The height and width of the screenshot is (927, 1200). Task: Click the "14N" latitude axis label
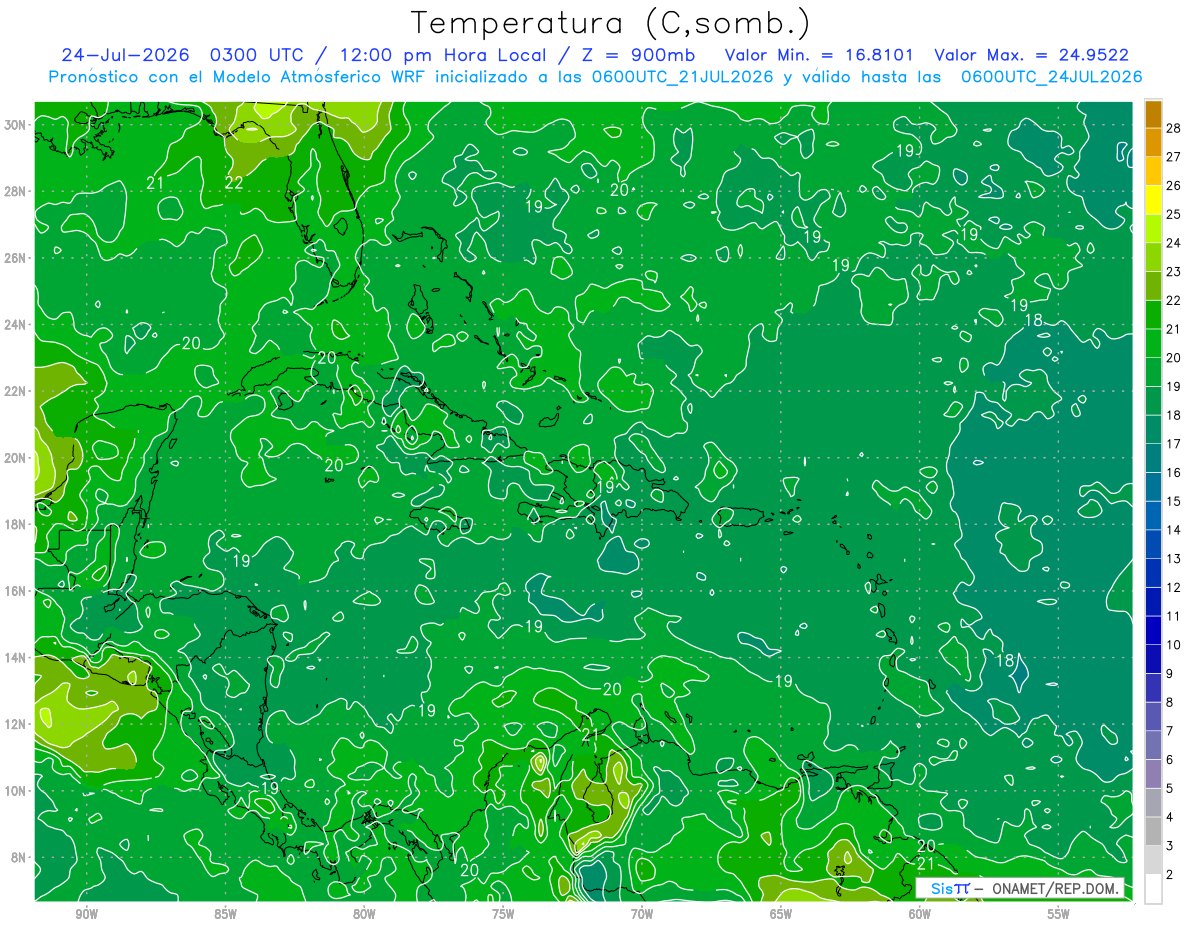coord(15,658)
